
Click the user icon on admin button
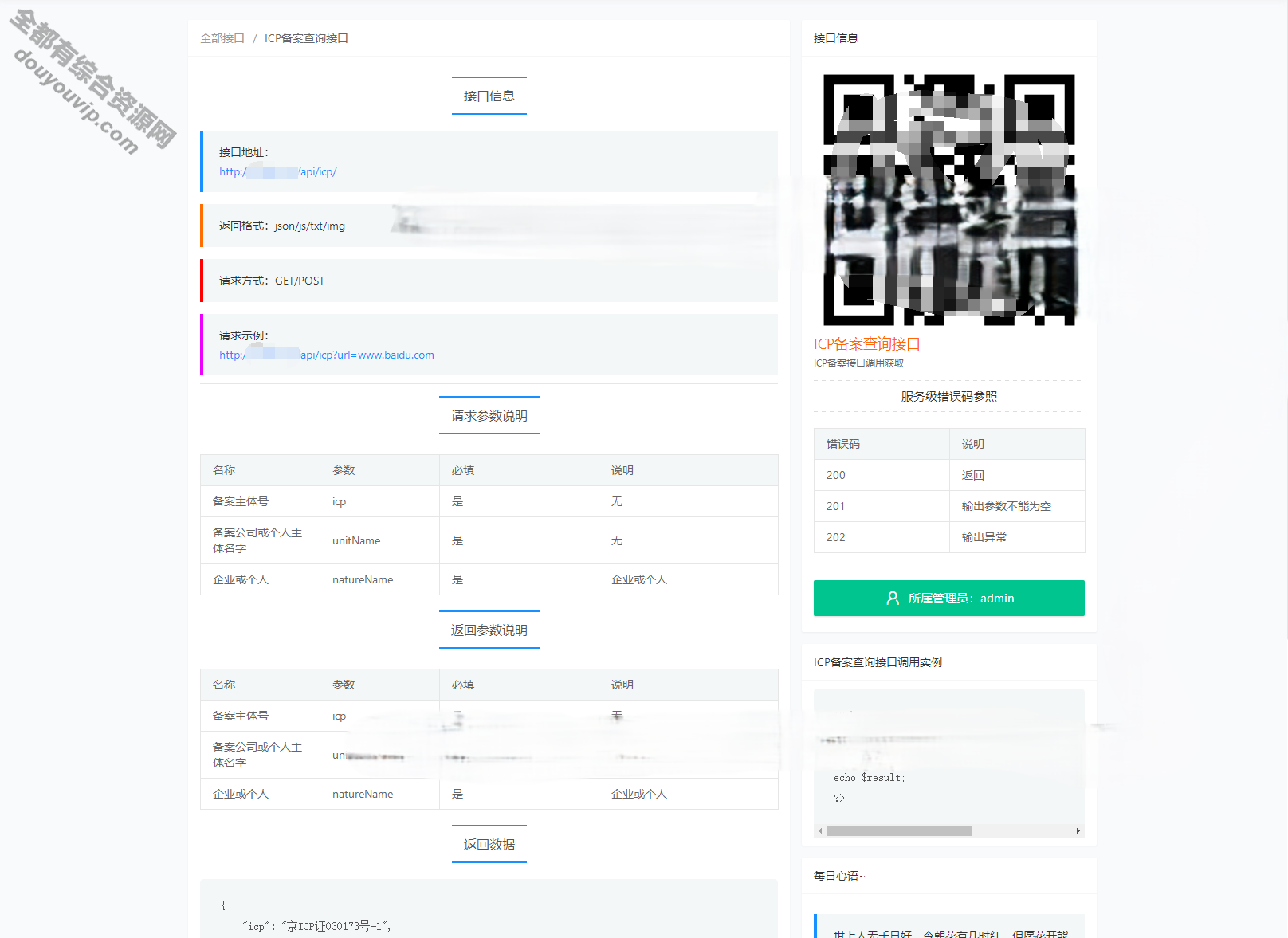pyautogui.click(x=893, y=598)
